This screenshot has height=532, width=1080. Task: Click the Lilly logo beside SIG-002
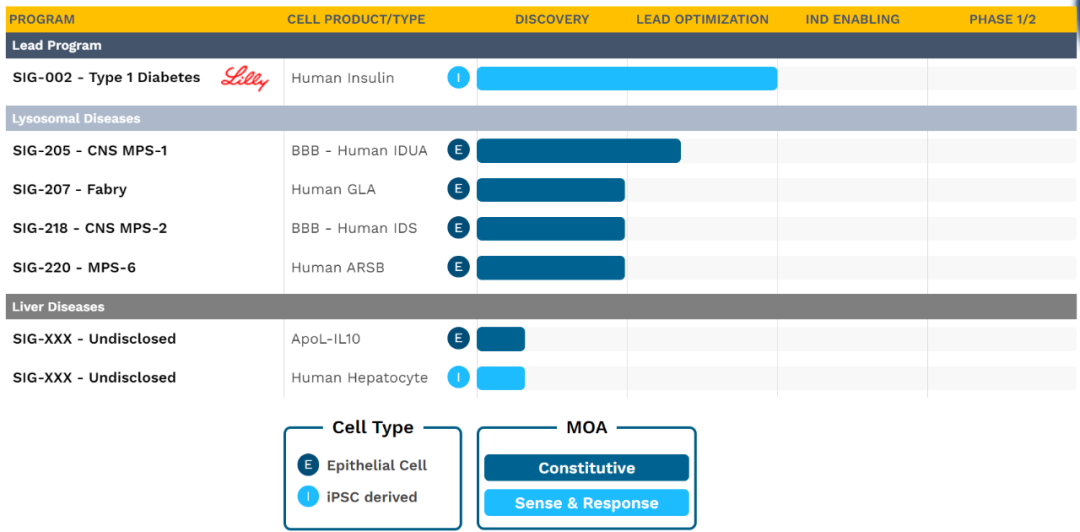tap(245, 79)
